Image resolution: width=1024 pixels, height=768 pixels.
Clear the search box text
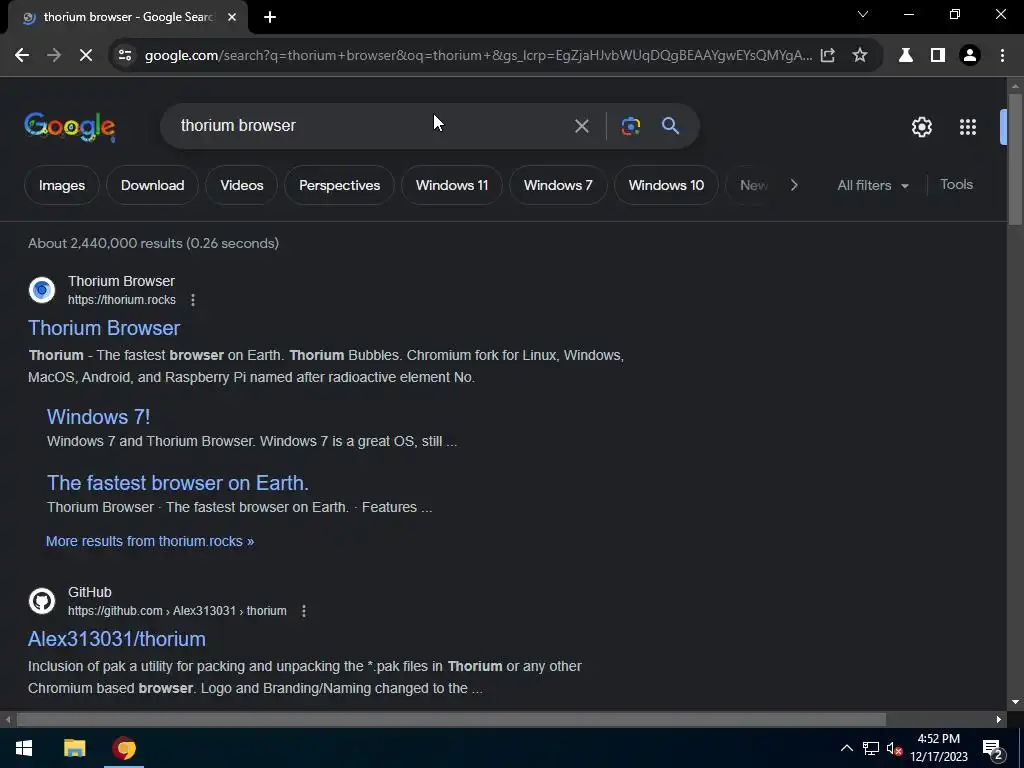[x=581, y=126]
